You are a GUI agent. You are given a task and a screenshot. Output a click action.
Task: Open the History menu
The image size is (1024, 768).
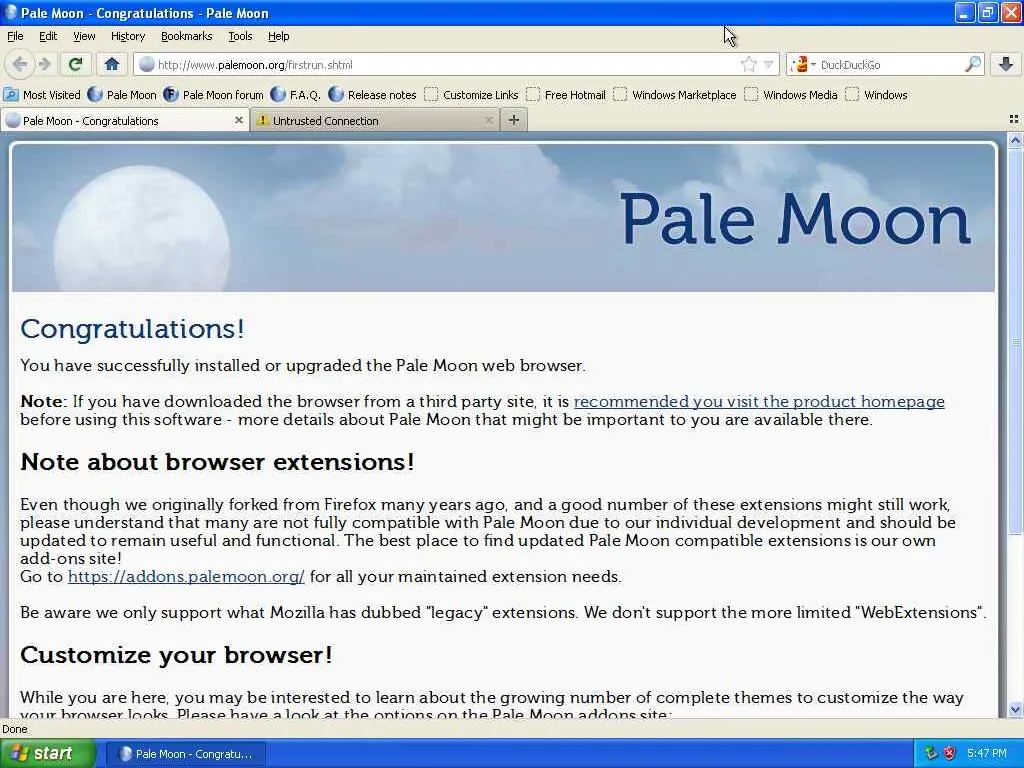click(127, 36)
